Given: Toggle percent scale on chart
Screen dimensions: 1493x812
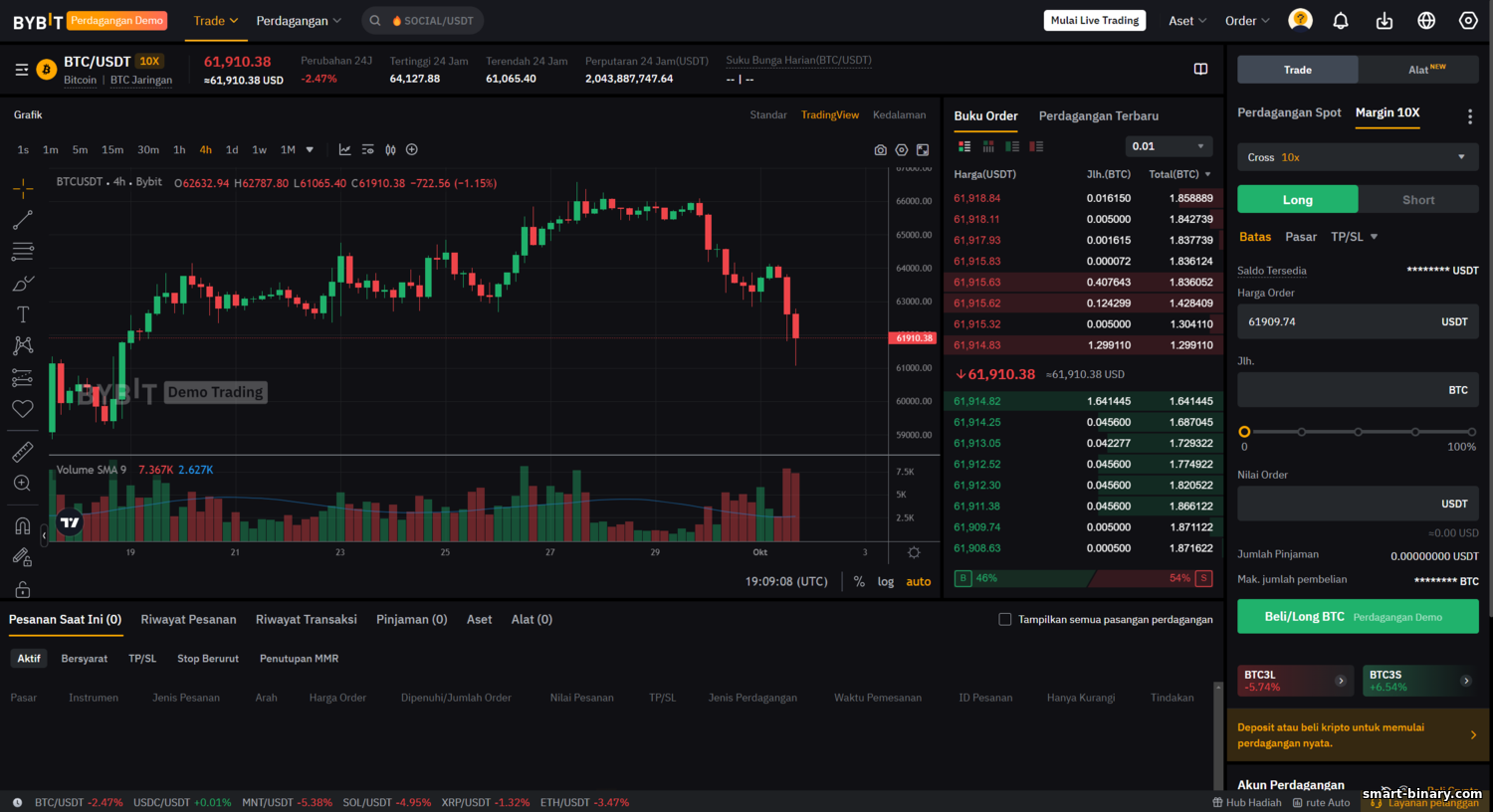Looking at the screenshot, I should click(x=859, y=581).
